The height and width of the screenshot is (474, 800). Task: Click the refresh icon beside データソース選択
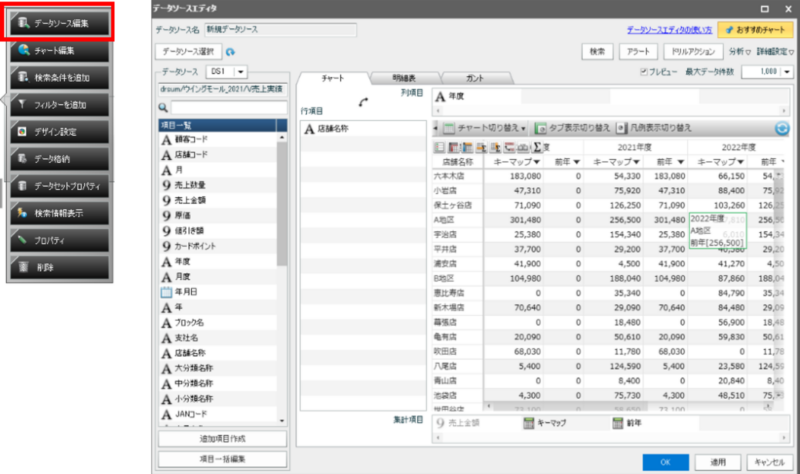tap(230, 52)
